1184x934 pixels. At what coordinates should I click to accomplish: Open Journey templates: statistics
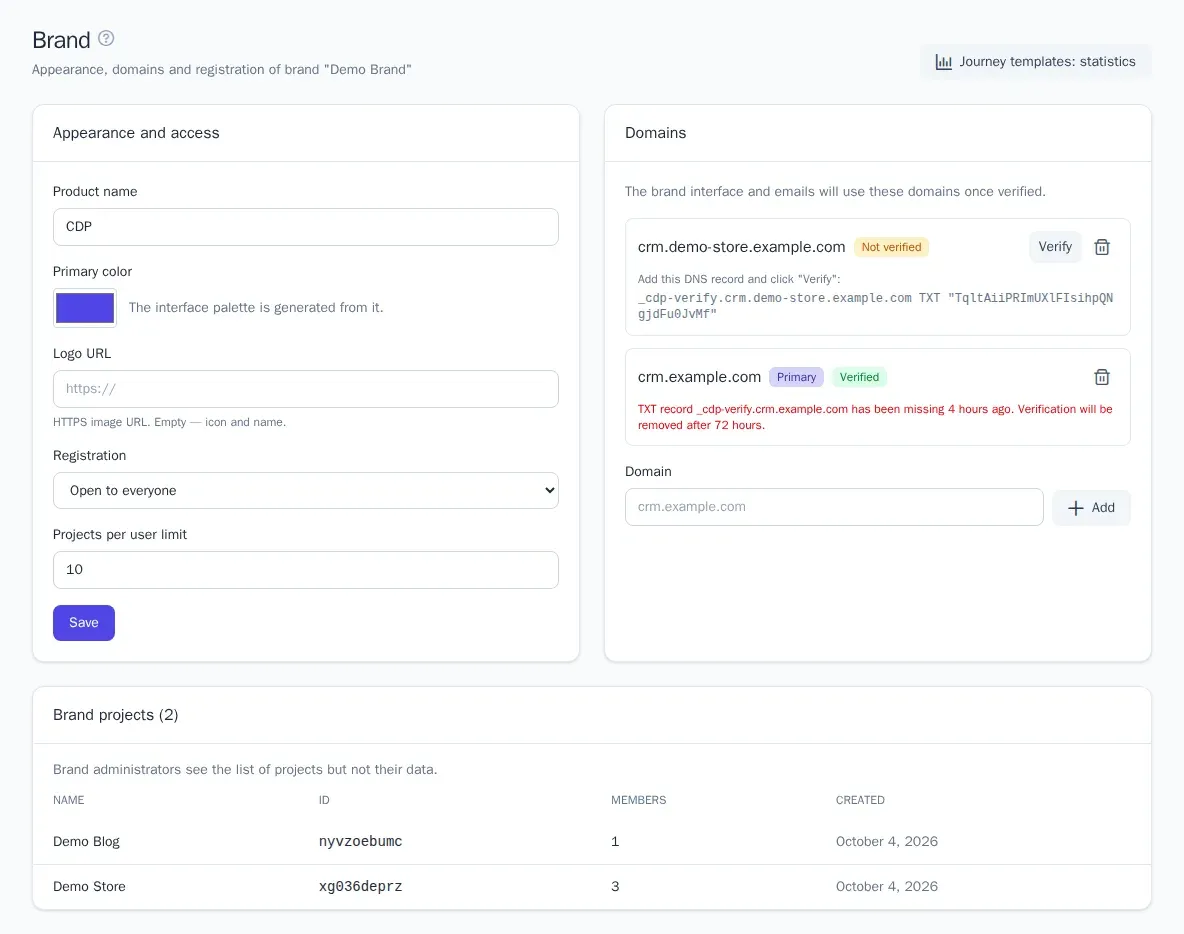[1035, 62]
